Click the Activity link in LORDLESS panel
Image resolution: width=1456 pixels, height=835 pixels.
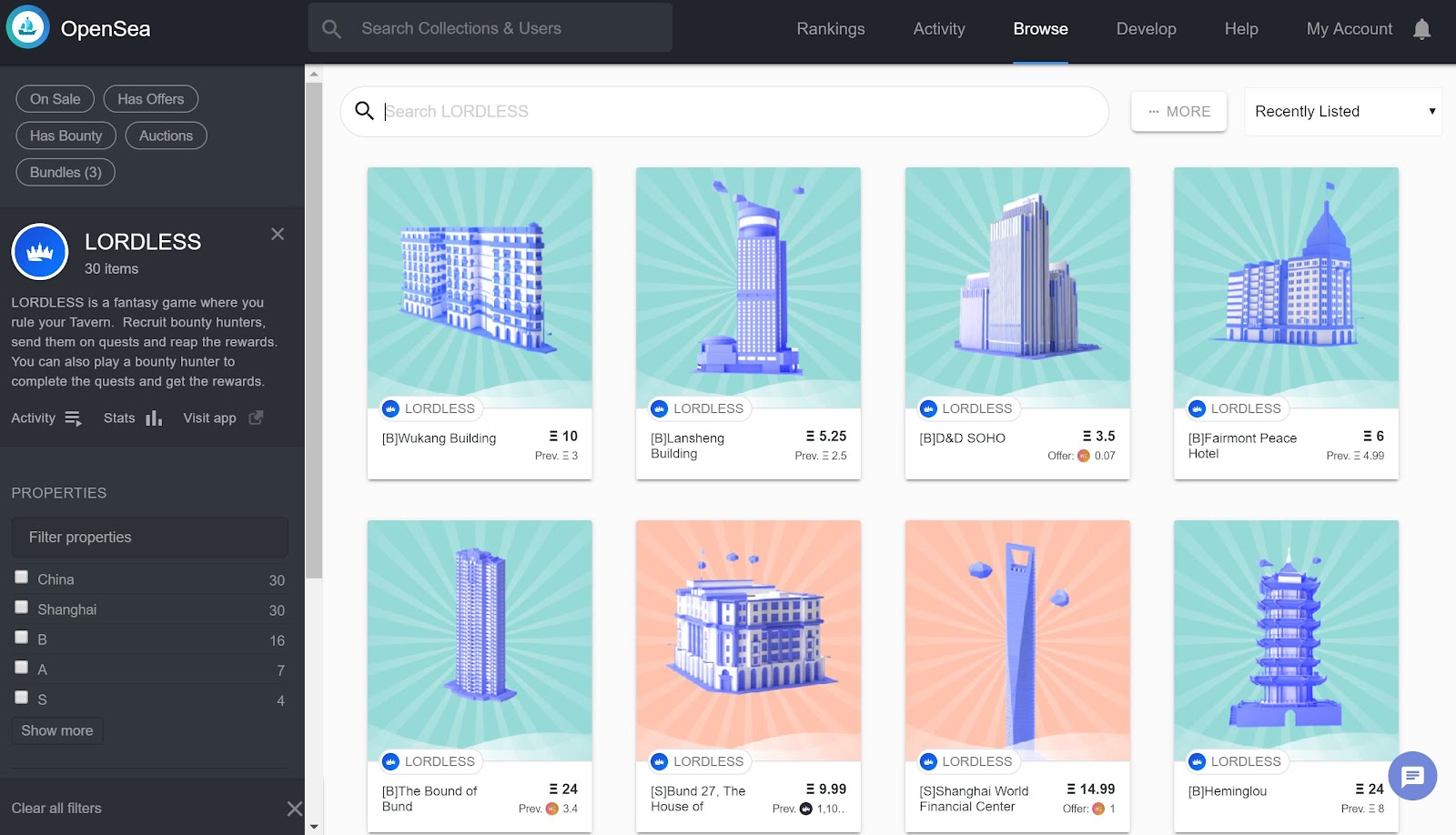34,418
